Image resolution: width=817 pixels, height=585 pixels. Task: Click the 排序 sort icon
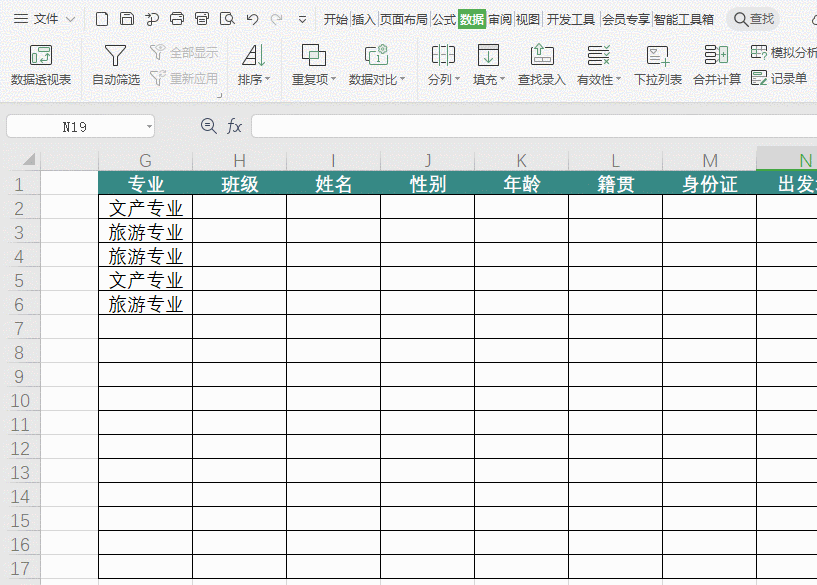tap(254, 55)
